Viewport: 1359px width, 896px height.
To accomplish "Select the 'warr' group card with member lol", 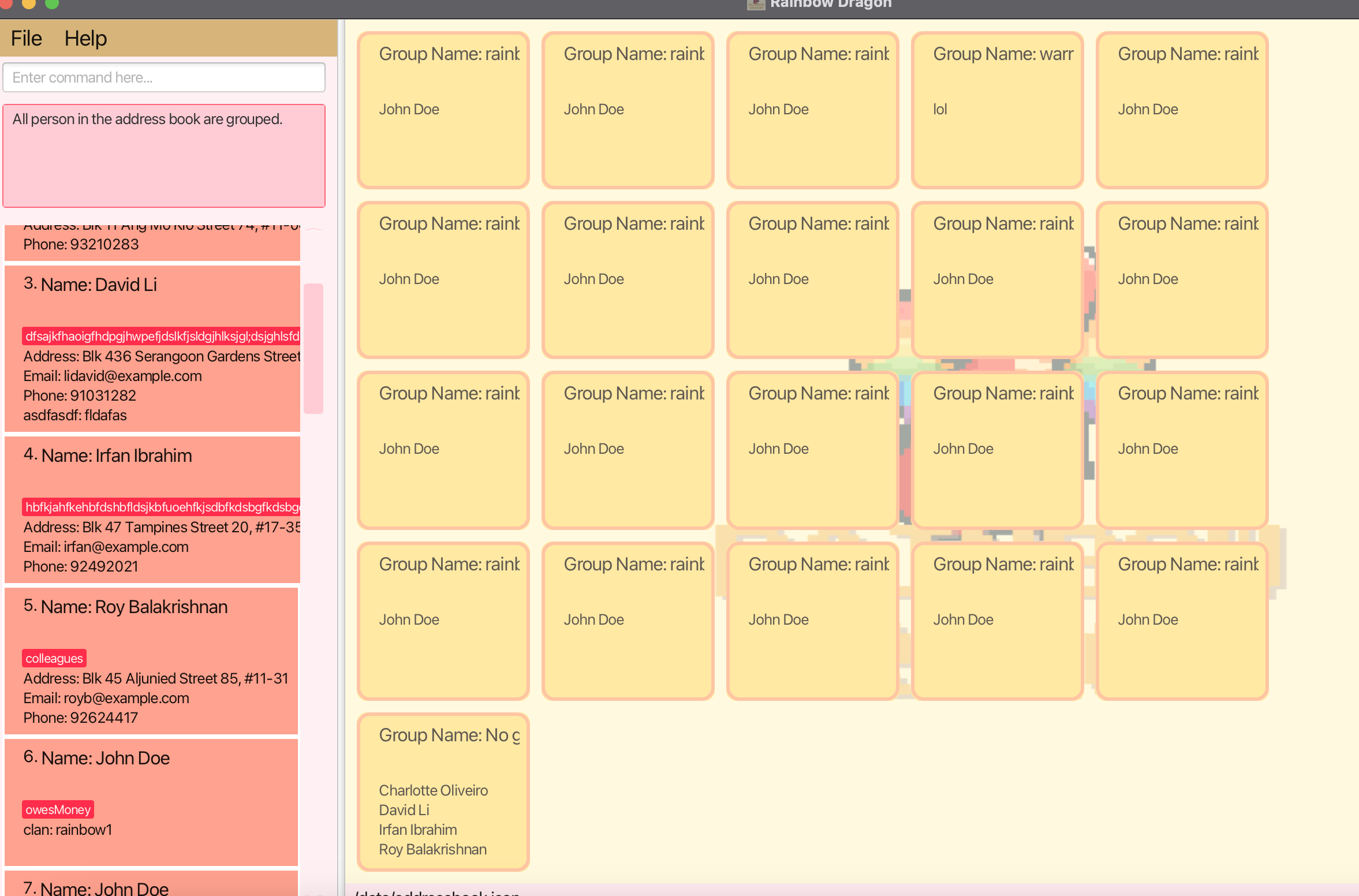I will pyautogui.click(x=997, y=110).
